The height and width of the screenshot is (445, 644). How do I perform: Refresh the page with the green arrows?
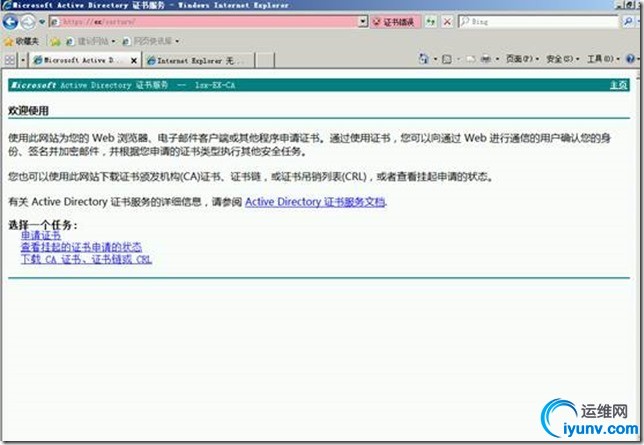point(430,21)
